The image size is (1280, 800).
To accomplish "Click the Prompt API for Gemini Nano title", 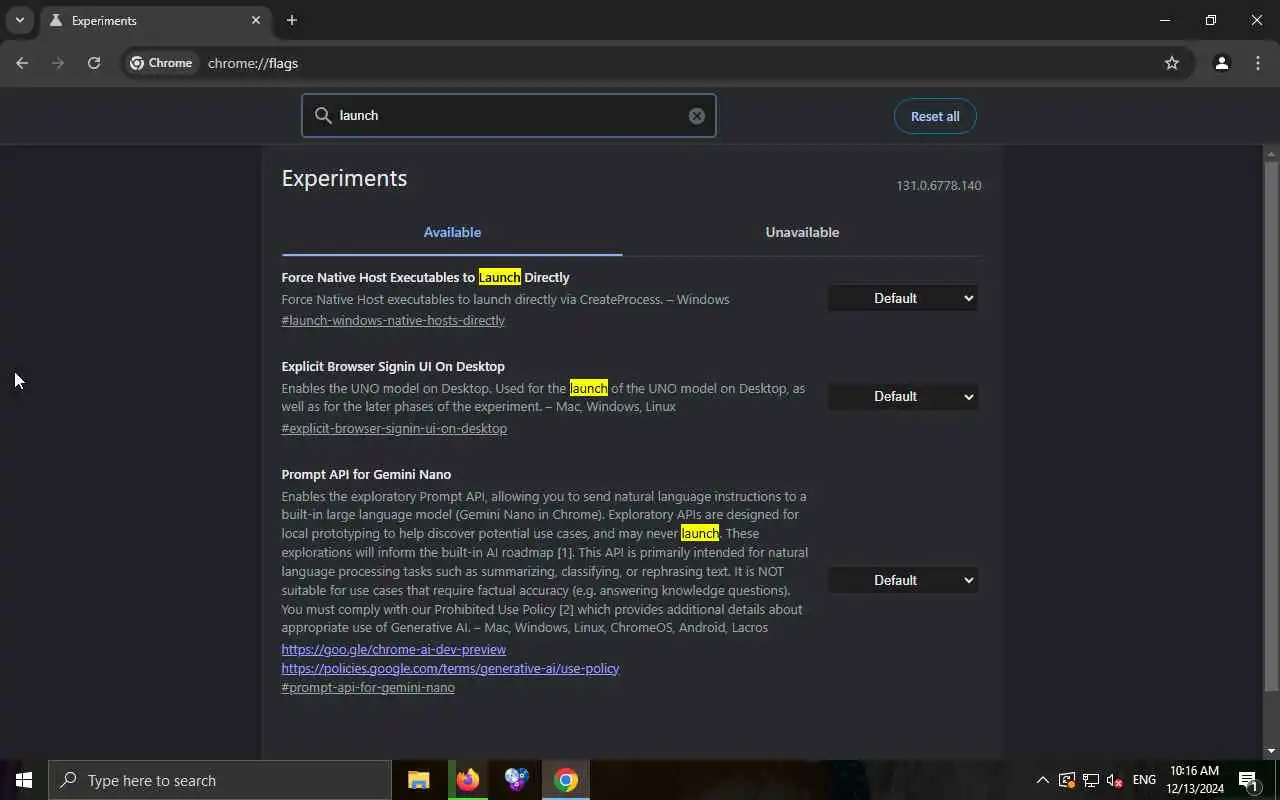I will [x=366, y=475].
